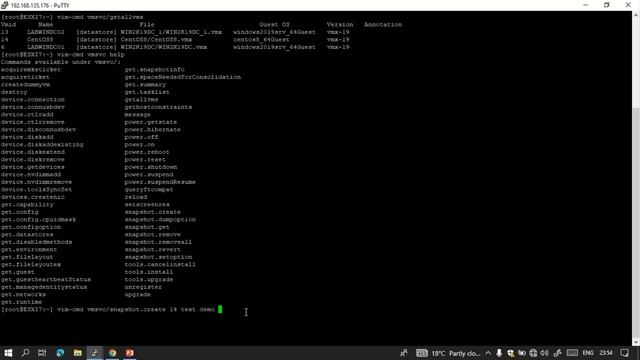Click the terminal scrollbar down arrow
This screenshot has width=640, height=360.
(636, 342)
